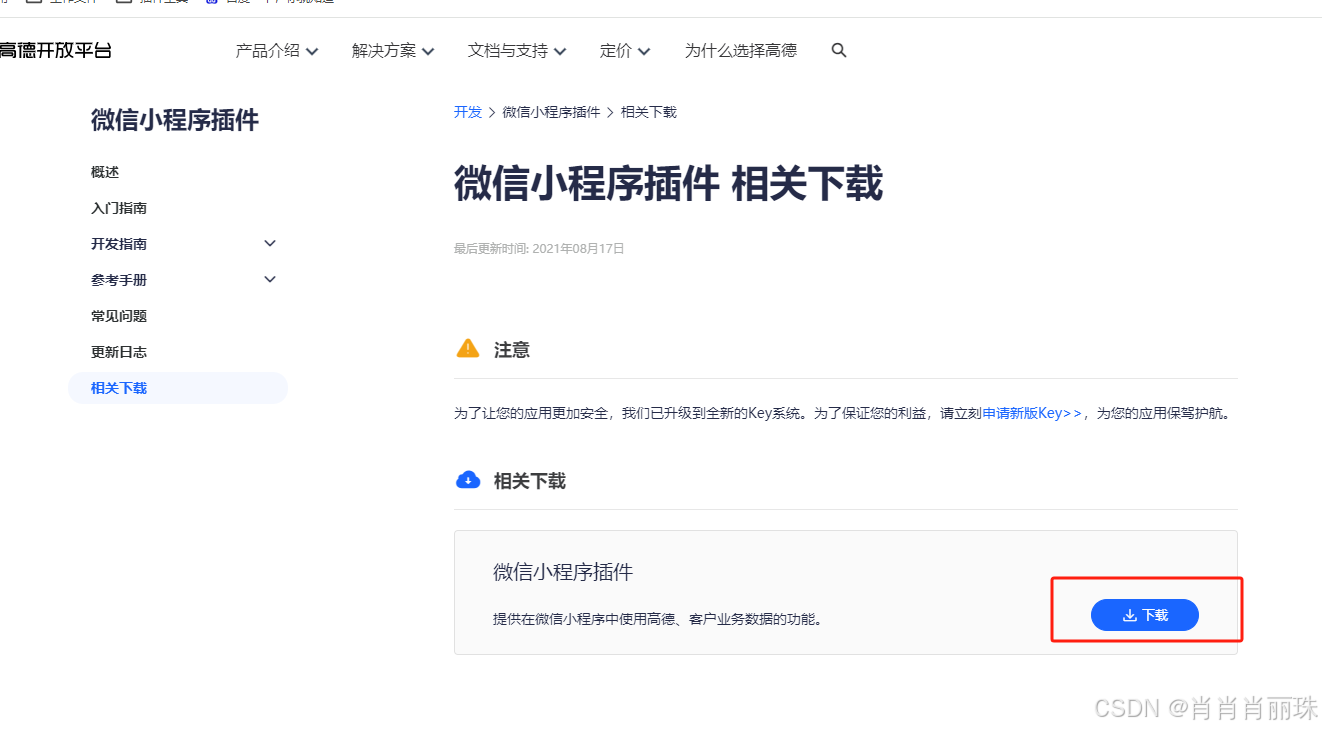
Task: Click the search magnifier icon
Action: (x=839, y=50)
